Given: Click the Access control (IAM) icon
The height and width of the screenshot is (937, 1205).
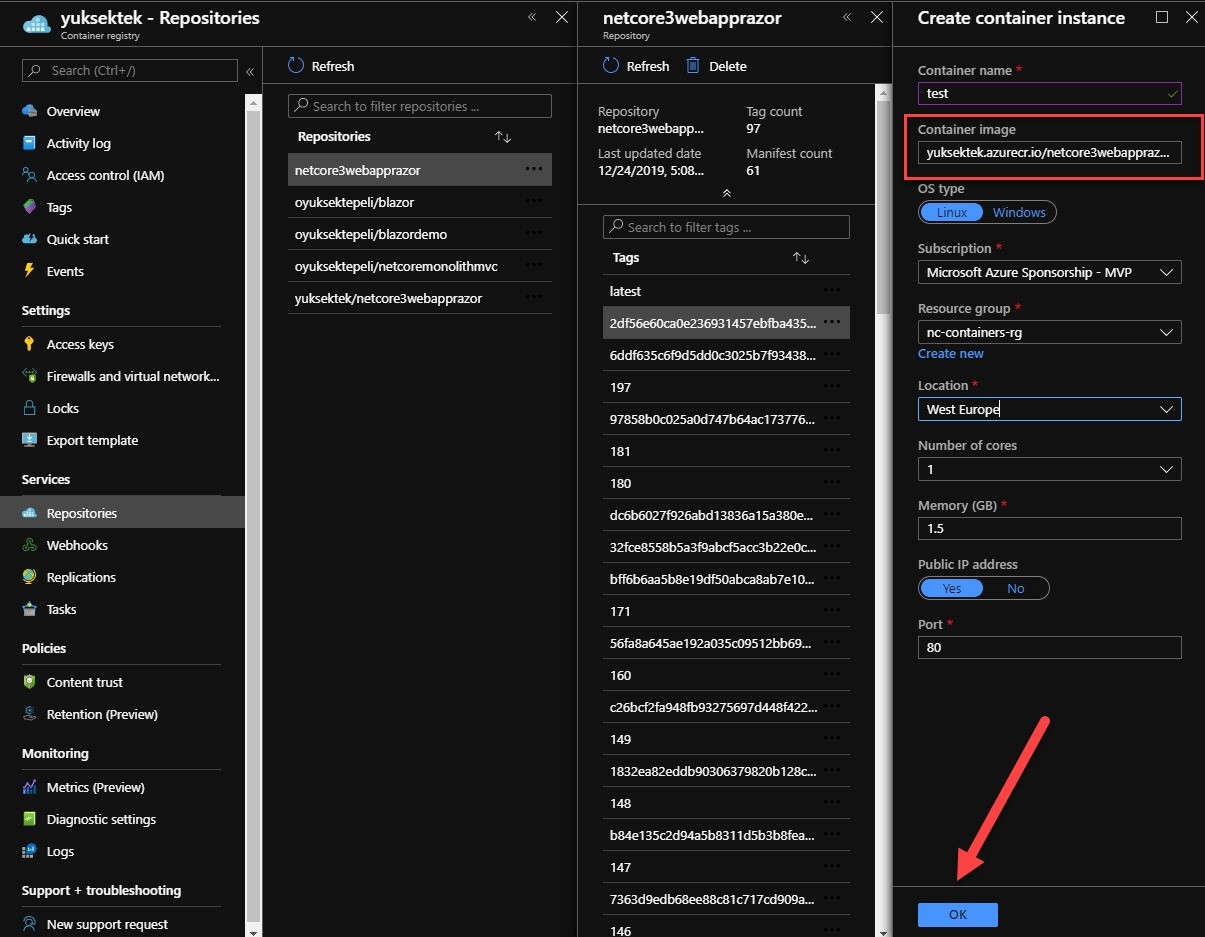Looking at the screenshot, I should [x=29, y=175].
